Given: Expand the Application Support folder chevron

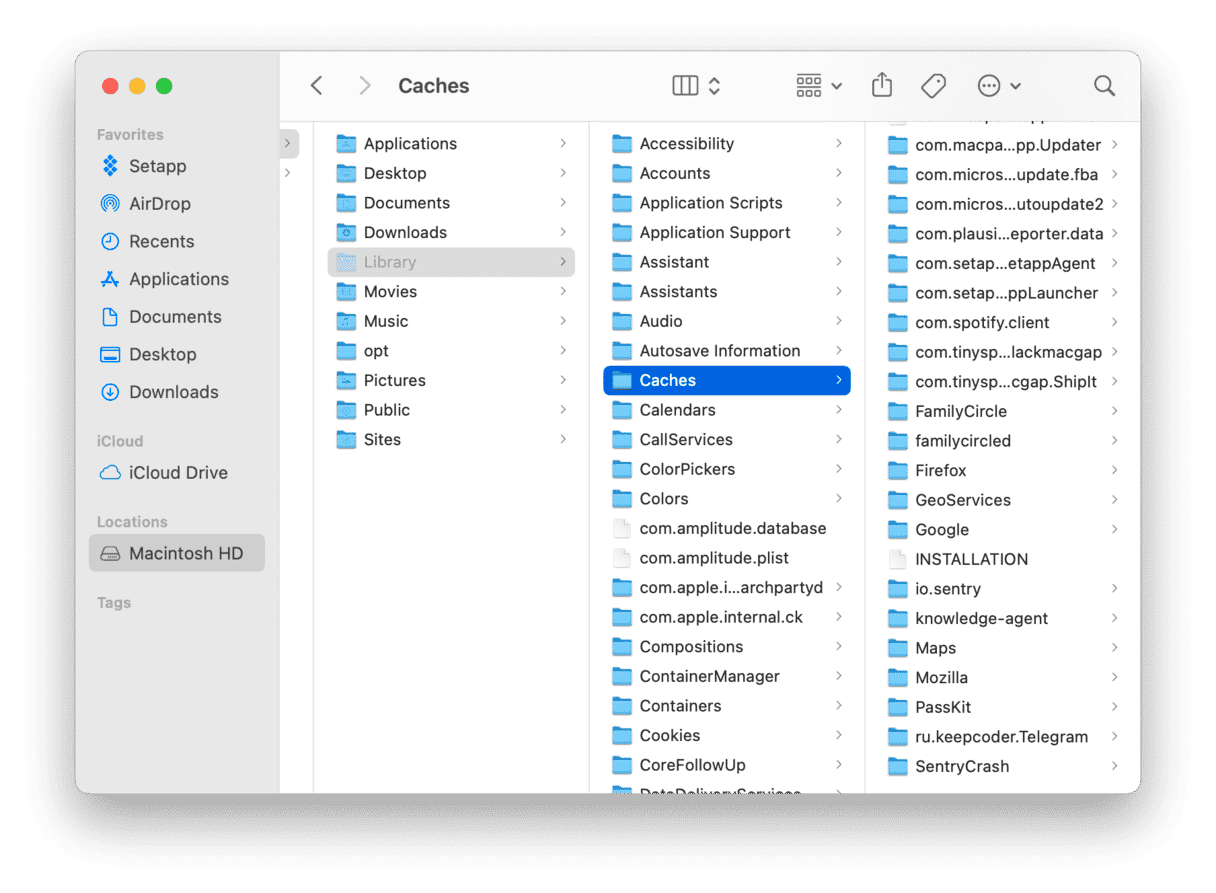Looking at the screenshot, I should tap(840, 232).
